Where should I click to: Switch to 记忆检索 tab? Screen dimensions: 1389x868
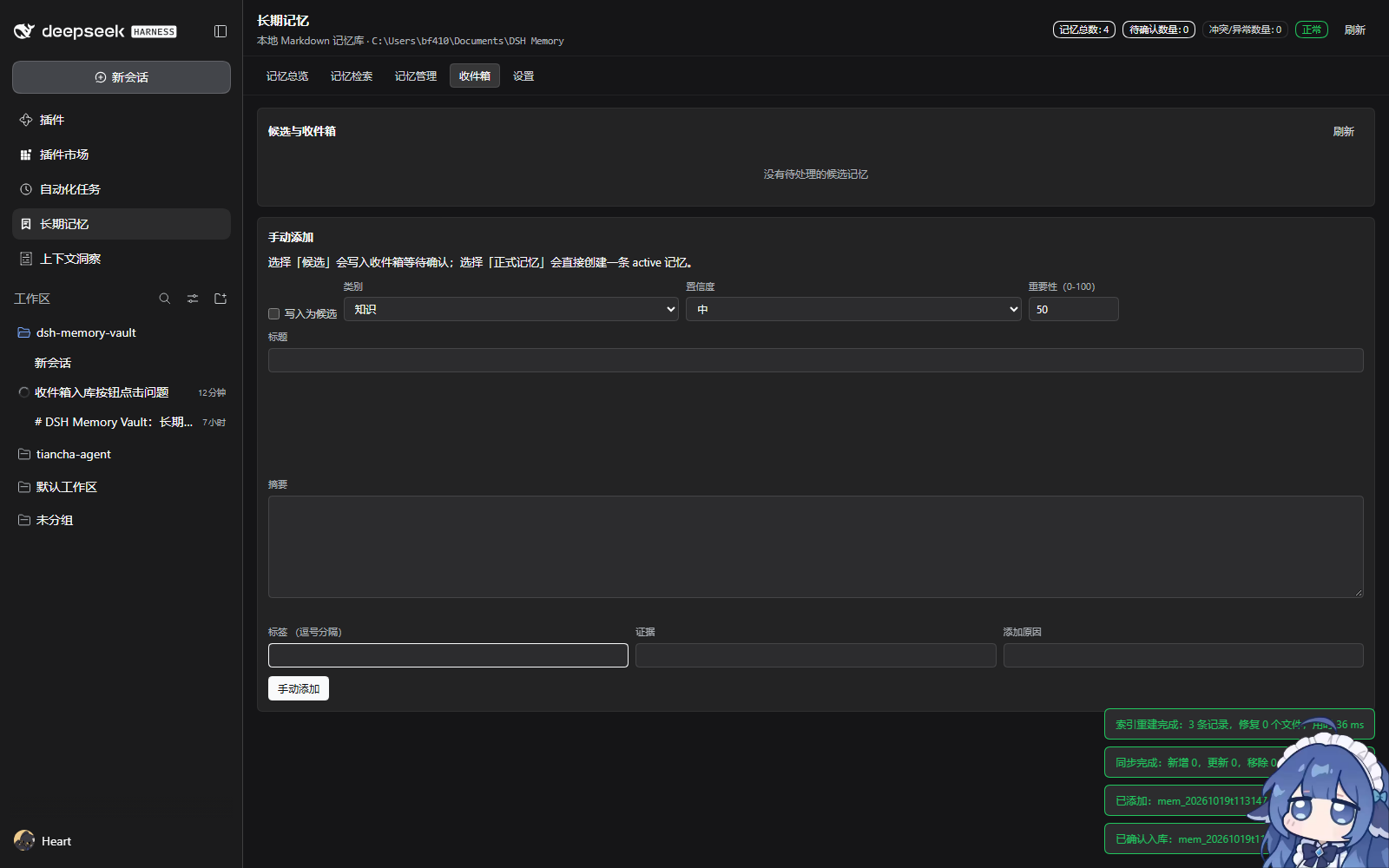tap(352, 76)
